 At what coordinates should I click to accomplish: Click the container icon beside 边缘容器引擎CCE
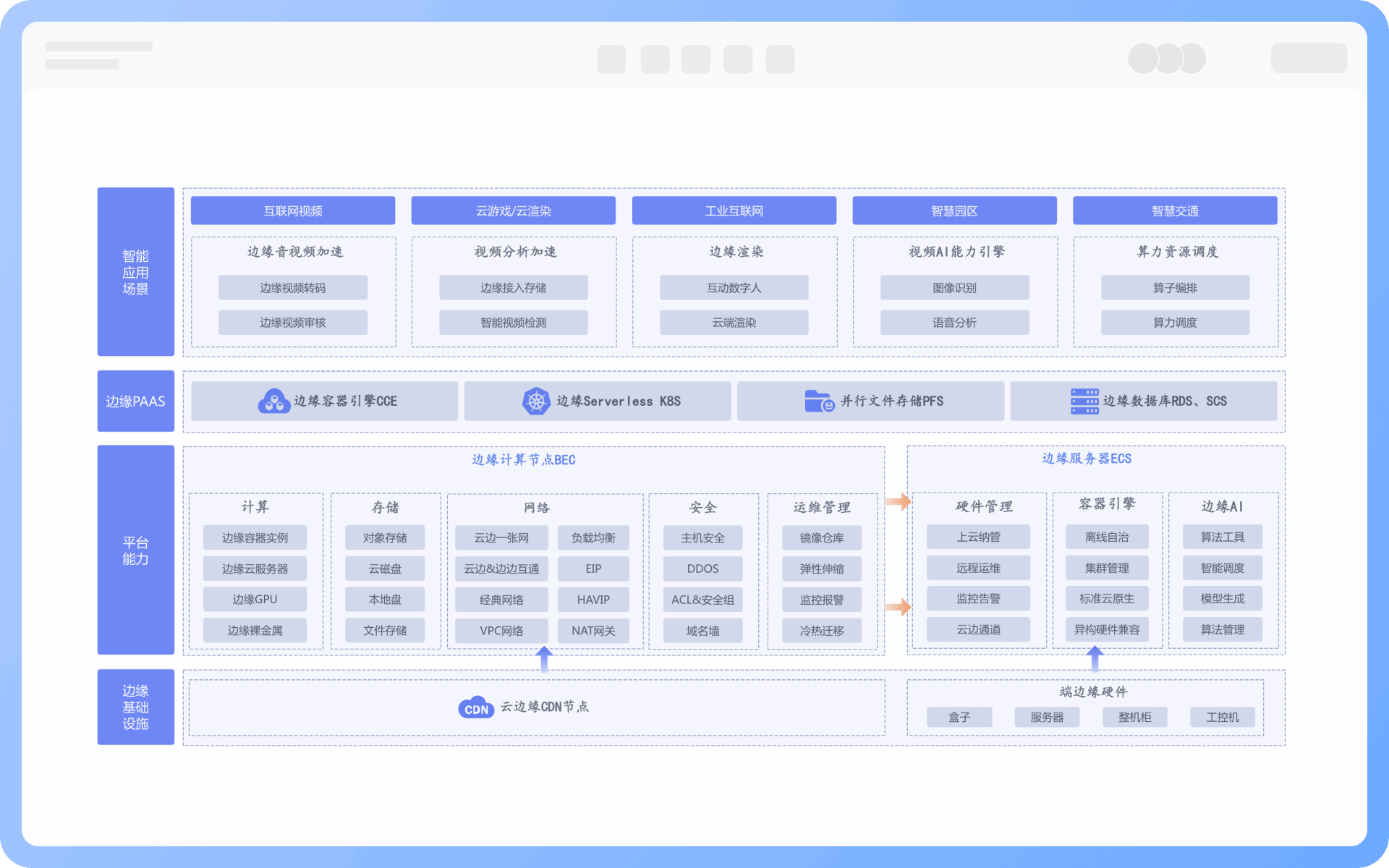click(273, 401)
